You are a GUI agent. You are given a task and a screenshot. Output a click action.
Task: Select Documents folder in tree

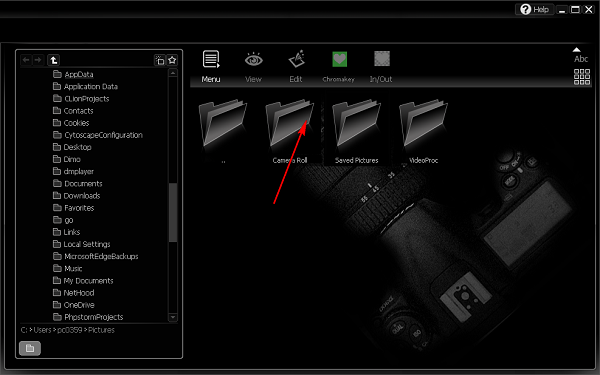(x=78, y=184)
